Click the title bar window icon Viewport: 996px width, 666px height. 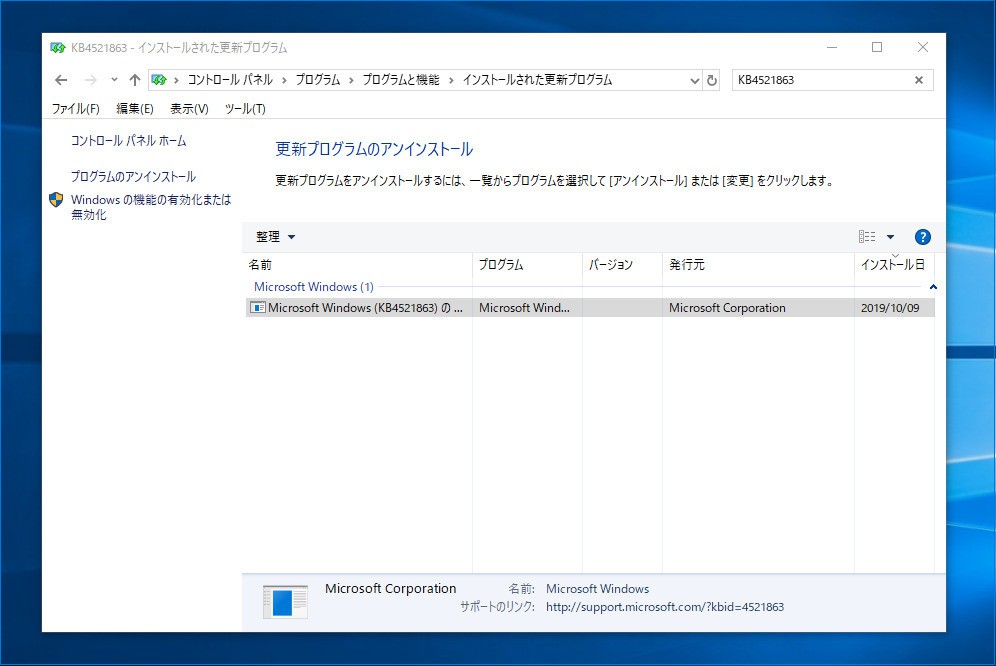pos(58,48)
